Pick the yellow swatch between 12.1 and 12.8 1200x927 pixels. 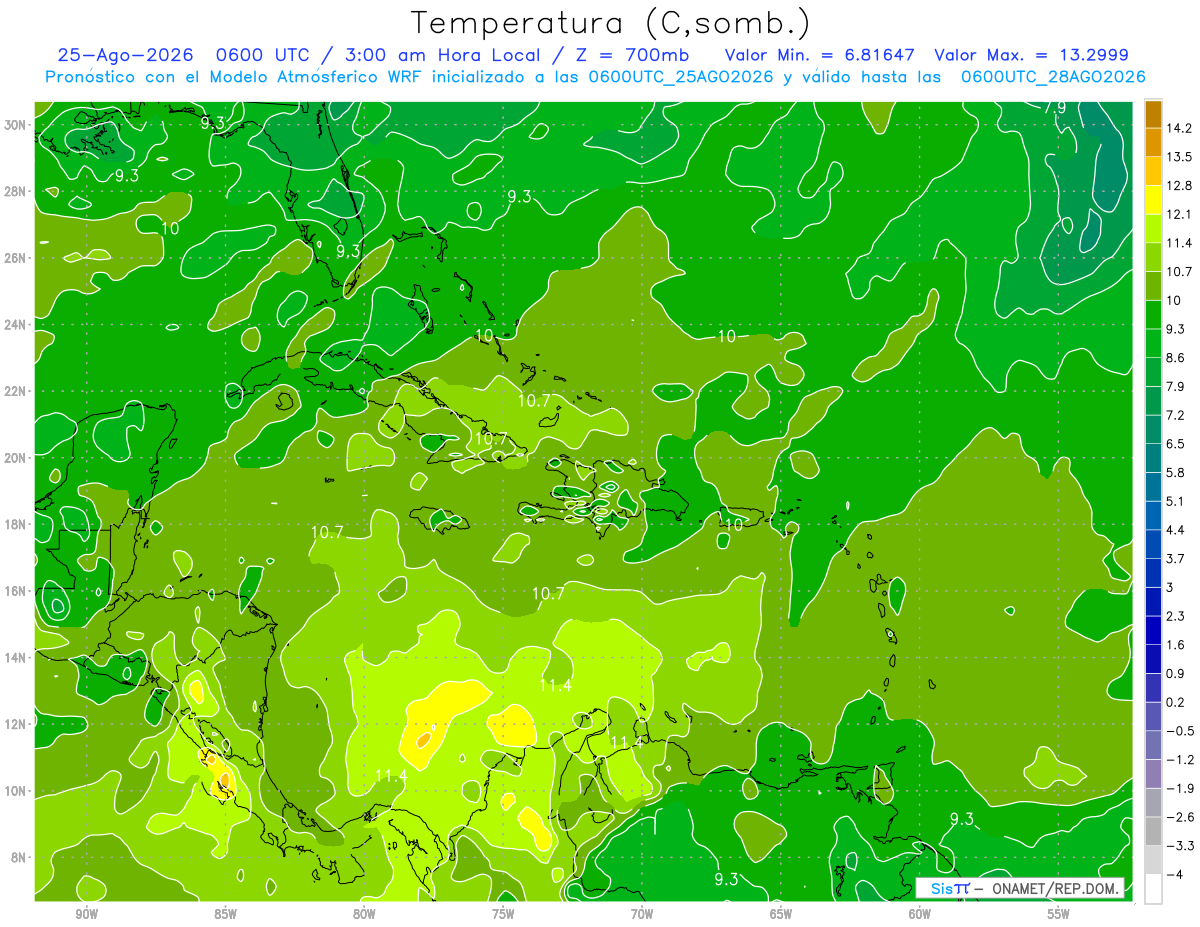click(1153, 200)
